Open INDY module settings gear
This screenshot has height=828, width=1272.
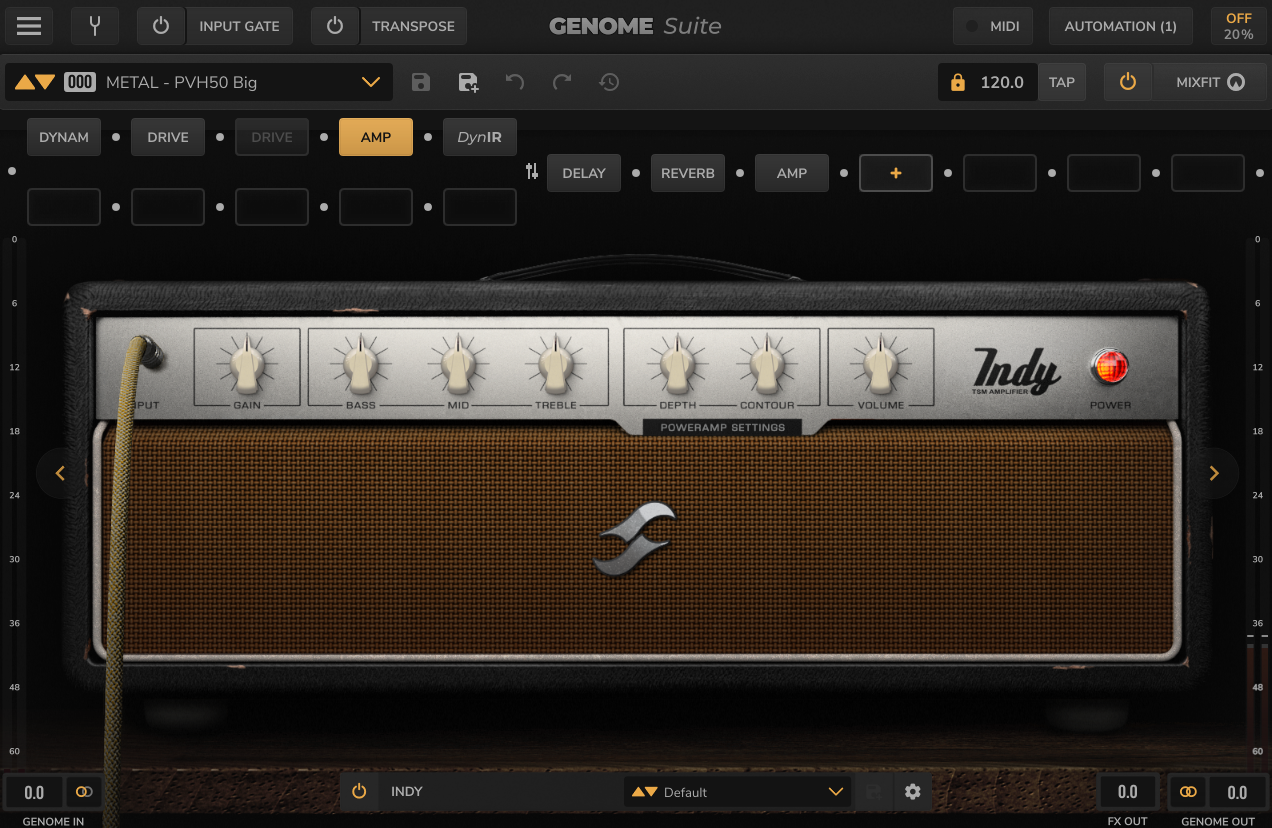pyautogui.click(x=912, y=792)
